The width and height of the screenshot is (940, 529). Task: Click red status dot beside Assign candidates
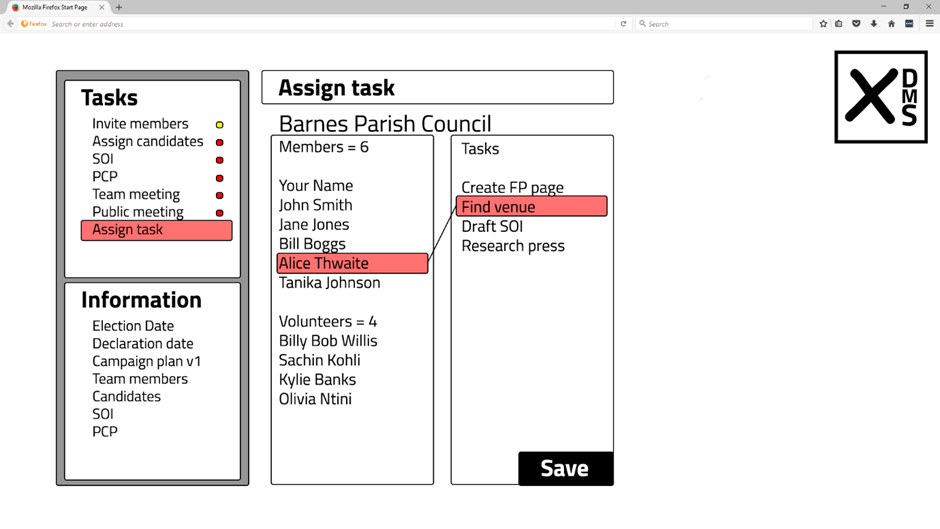(x=220, y=142)
